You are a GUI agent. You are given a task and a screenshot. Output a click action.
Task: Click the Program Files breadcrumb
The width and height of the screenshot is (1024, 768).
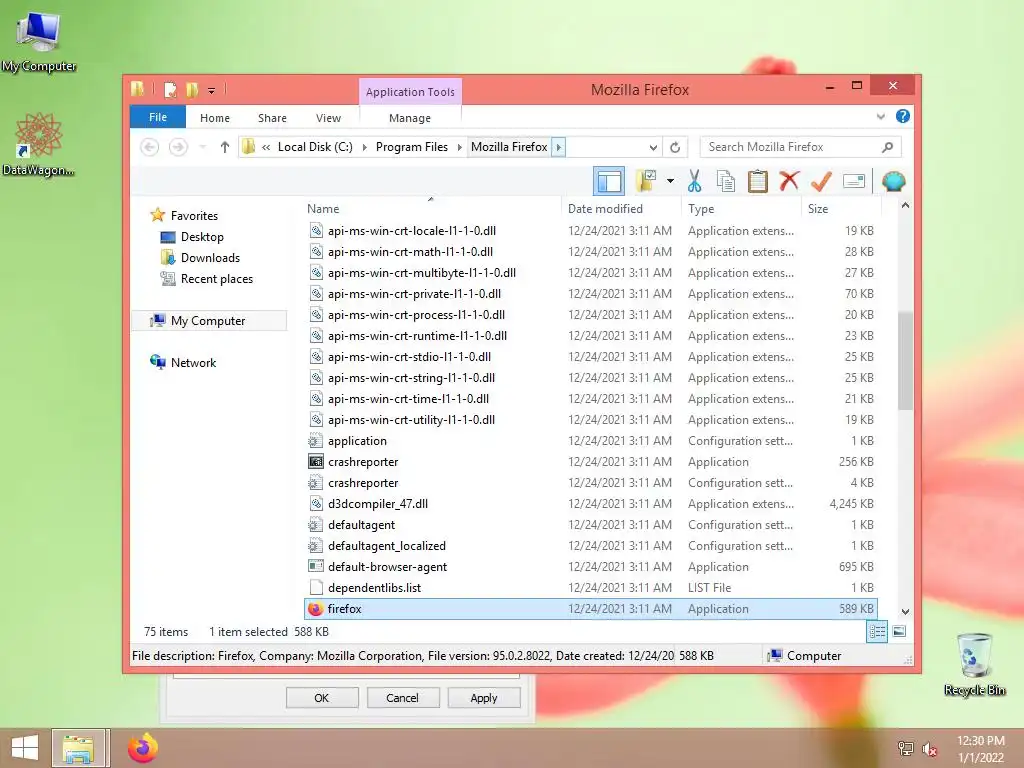(x=411, y=147)
